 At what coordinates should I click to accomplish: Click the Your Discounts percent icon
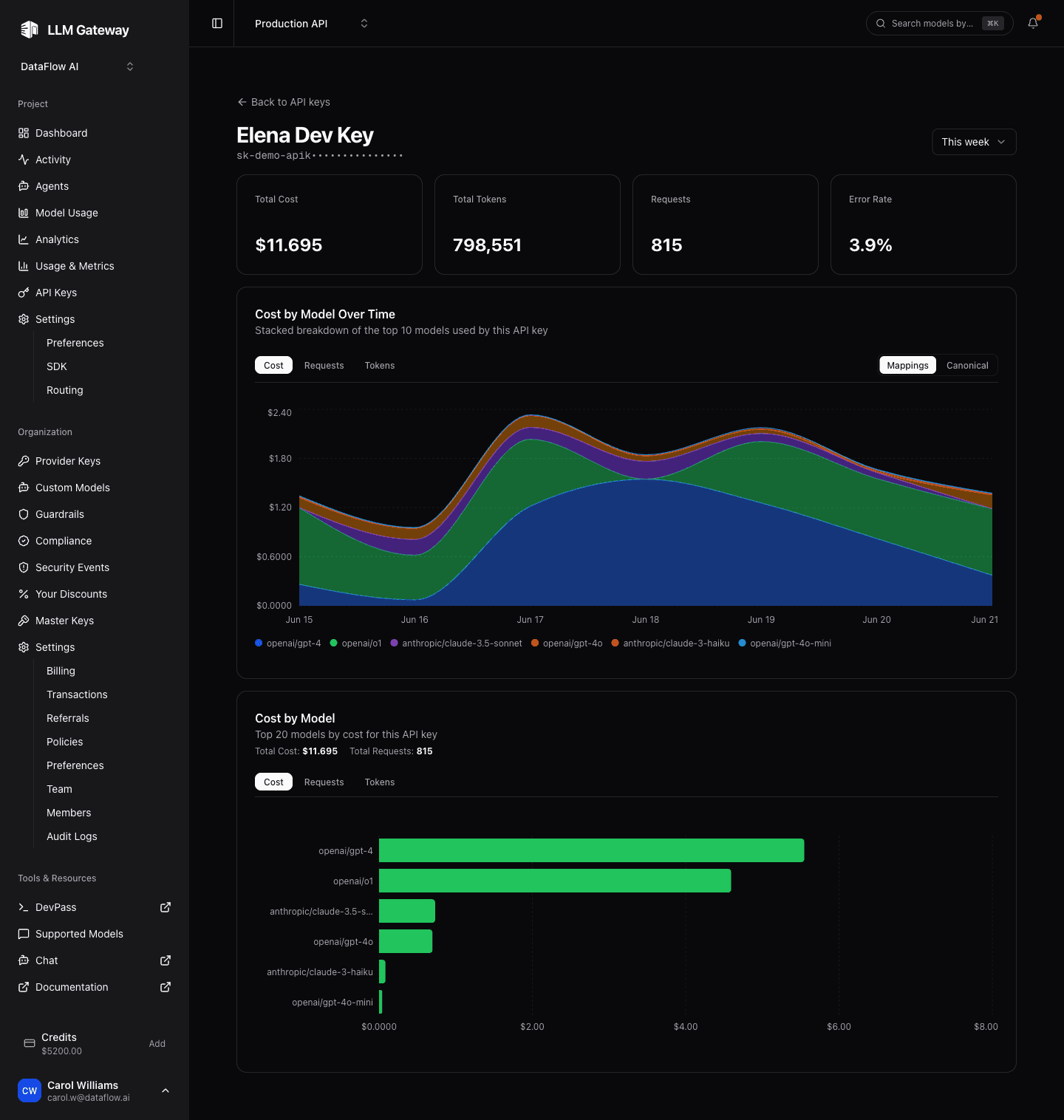24,594
